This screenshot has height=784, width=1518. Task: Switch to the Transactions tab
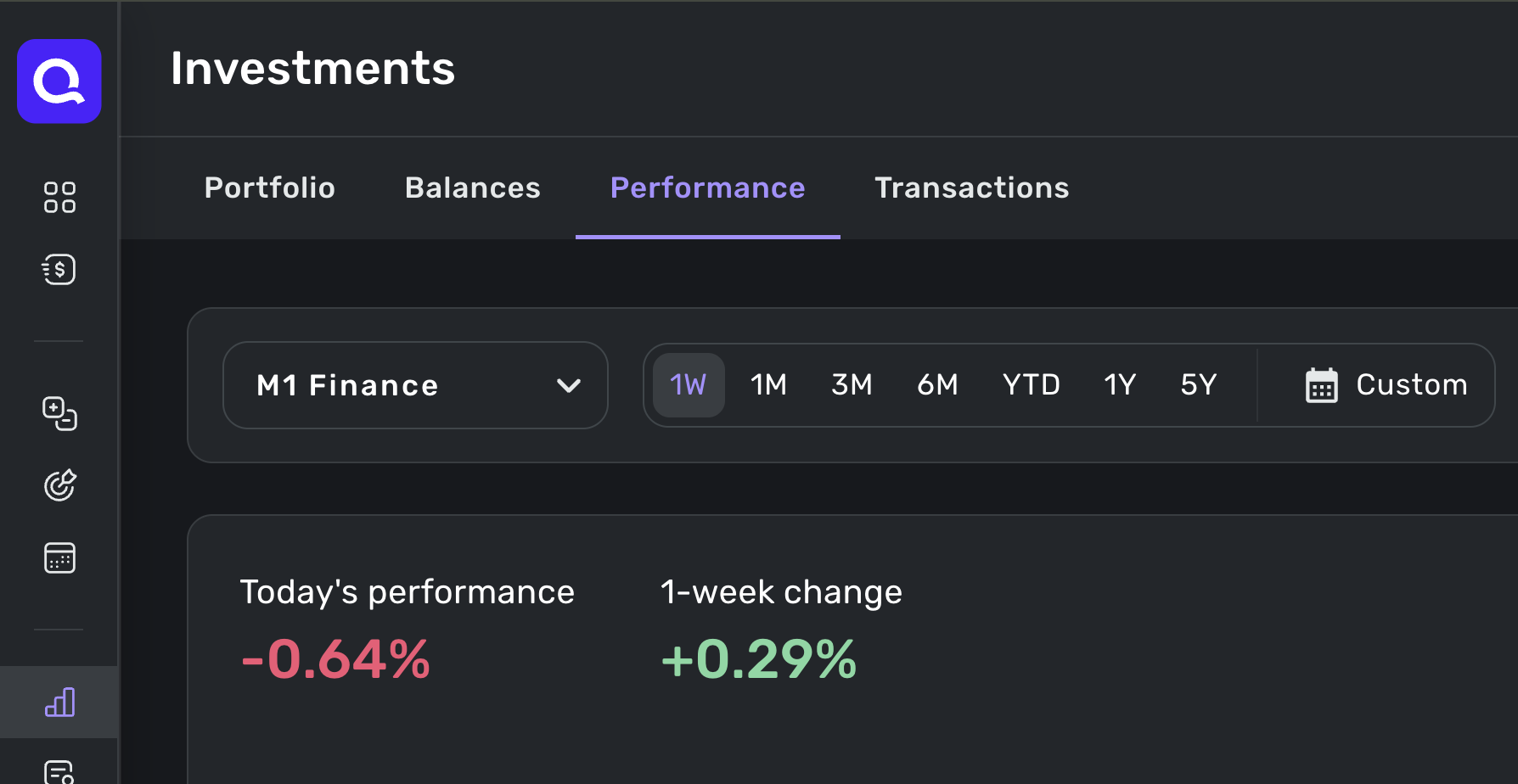971,188
